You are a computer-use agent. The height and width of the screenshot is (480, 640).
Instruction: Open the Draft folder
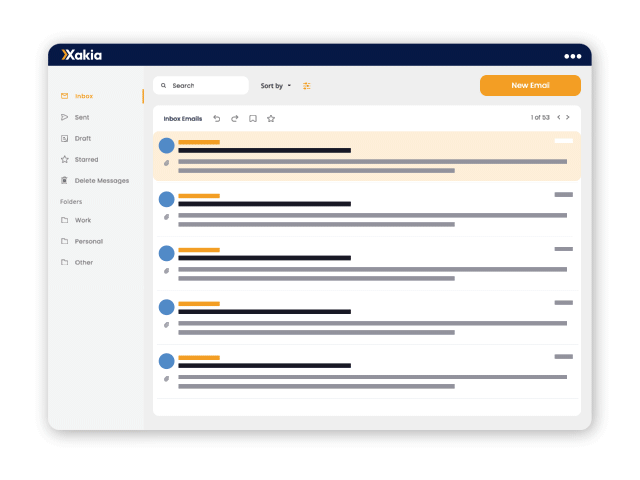coord(82,138)
